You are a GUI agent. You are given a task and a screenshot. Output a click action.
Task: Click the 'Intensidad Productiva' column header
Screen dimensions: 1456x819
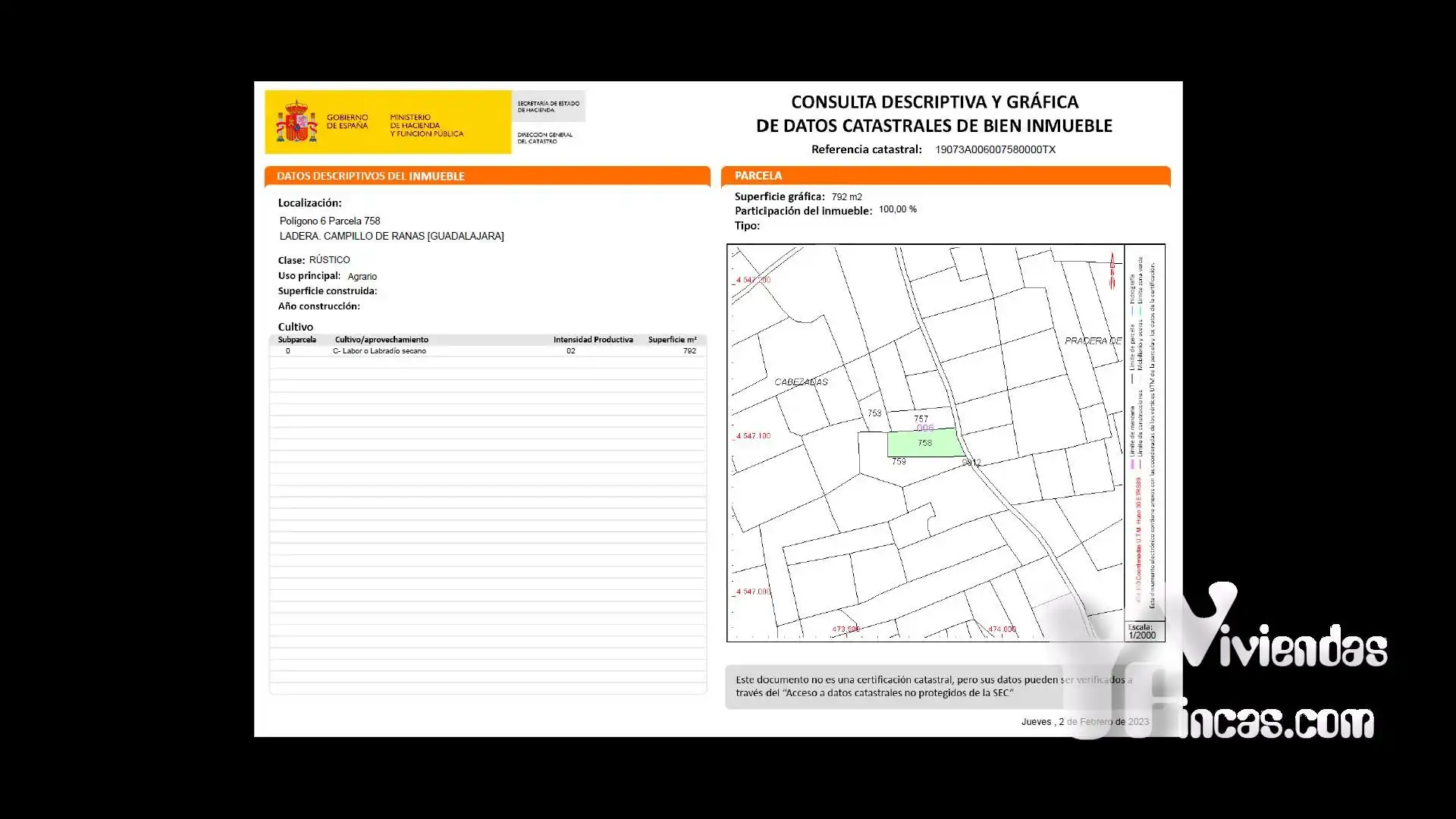(593, 340)
